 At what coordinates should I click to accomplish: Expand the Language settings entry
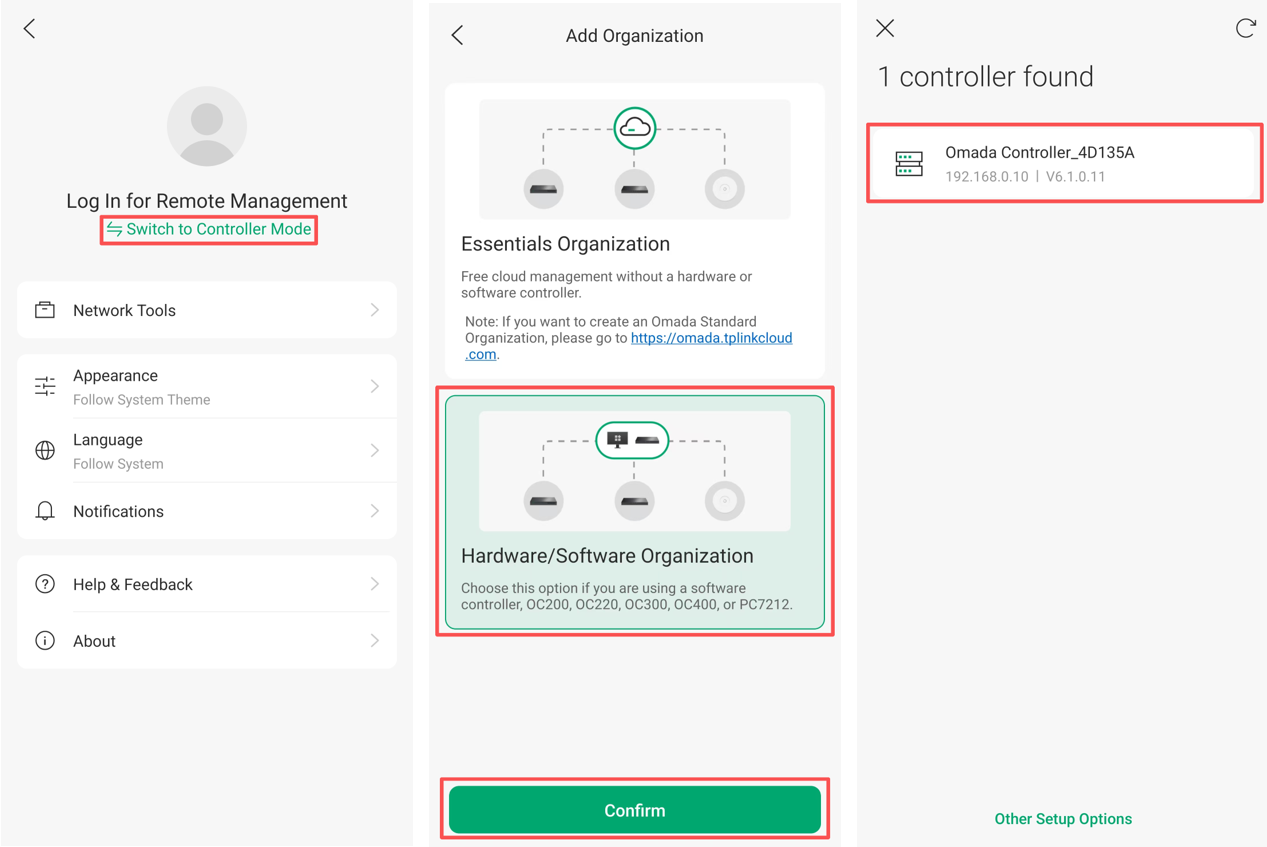(x=375, y=450)
